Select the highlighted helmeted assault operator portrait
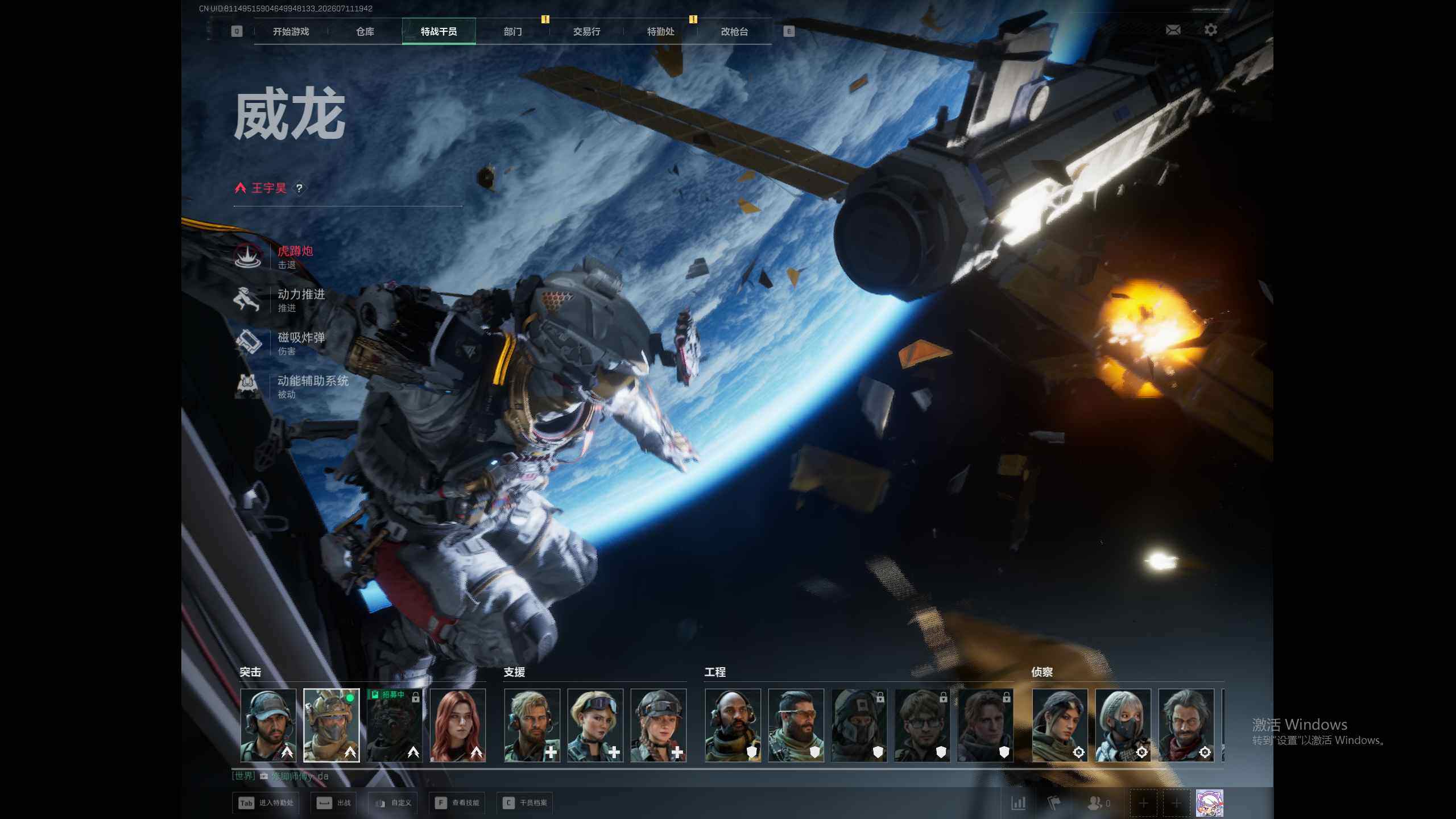Image resolution: width=1456 pixels, height=819 pixels. pos(332,725)
